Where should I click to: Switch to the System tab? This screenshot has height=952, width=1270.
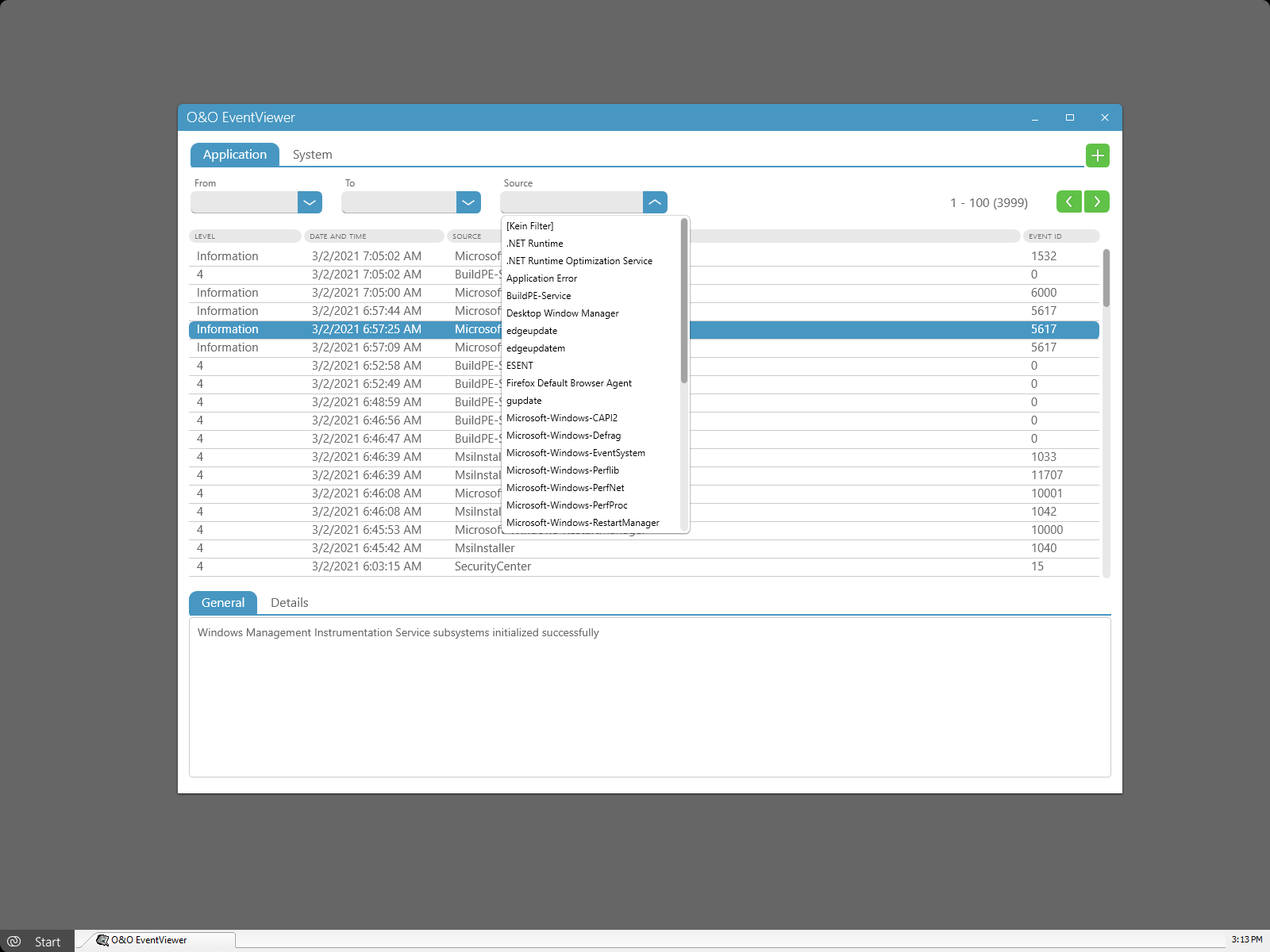[312, 155]
